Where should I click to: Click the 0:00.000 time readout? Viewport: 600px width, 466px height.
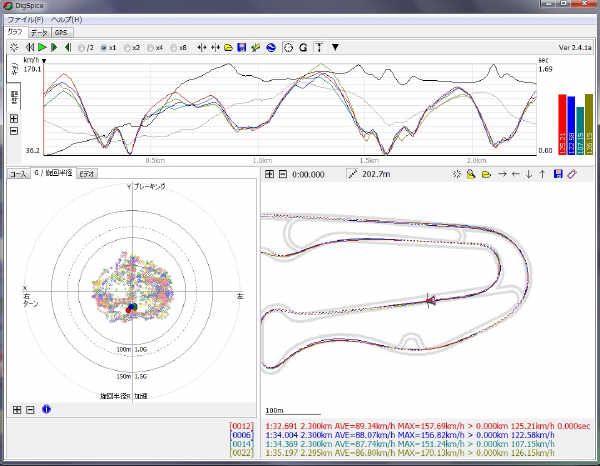[308, 174]
